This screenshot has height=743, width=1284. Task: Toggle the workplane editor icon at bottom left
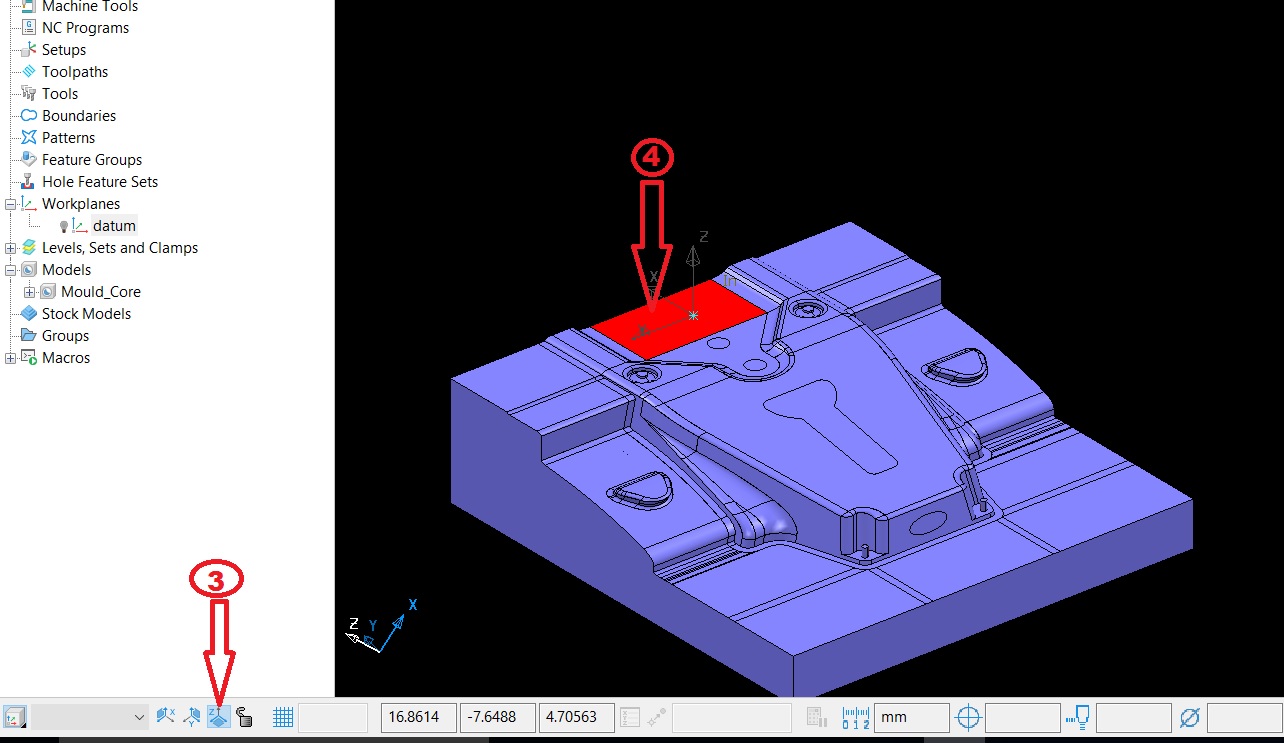click(14, 717)
